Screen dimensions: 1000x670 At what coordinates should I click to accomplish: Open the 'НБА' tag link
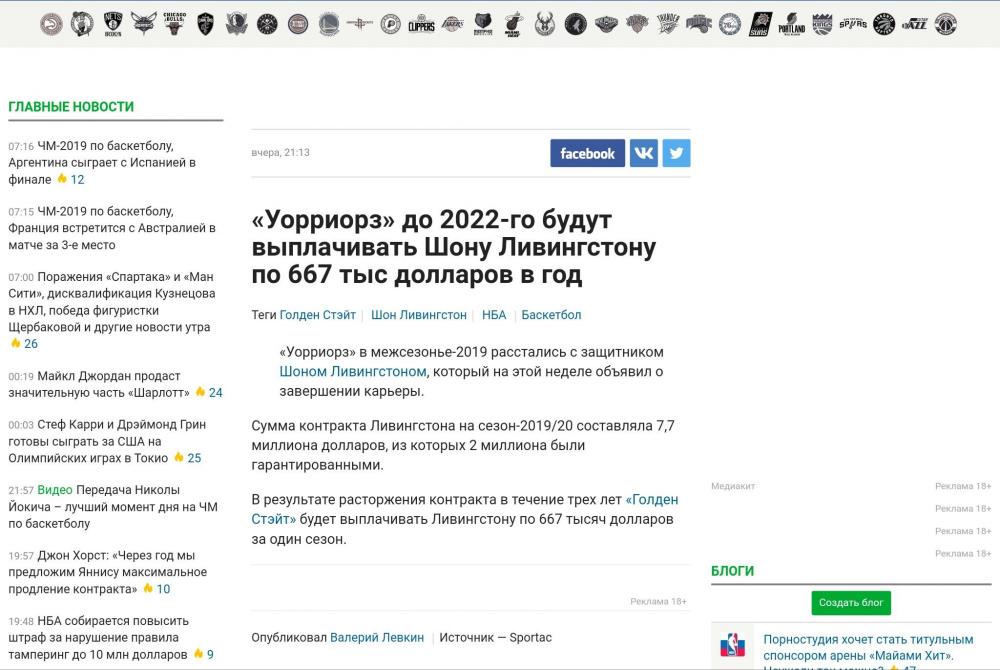click(x=493, y=314)
